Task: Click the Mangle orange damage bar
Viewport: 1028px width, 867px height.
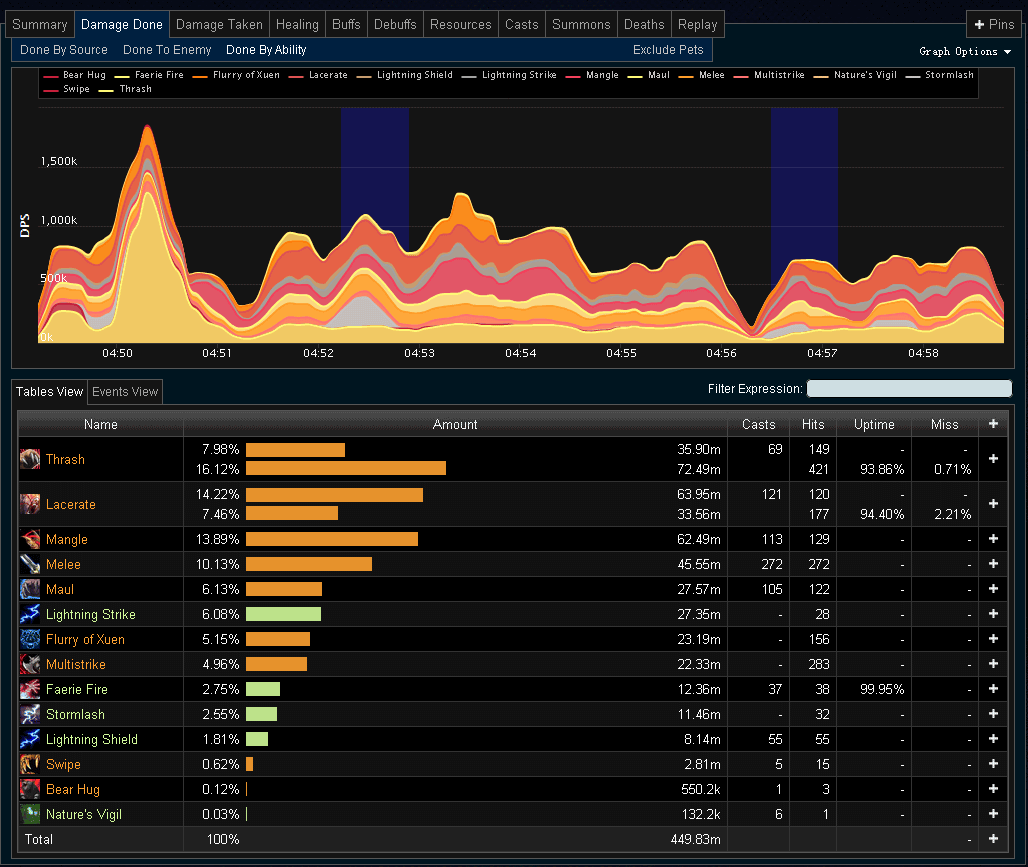Action: point(331,539)
